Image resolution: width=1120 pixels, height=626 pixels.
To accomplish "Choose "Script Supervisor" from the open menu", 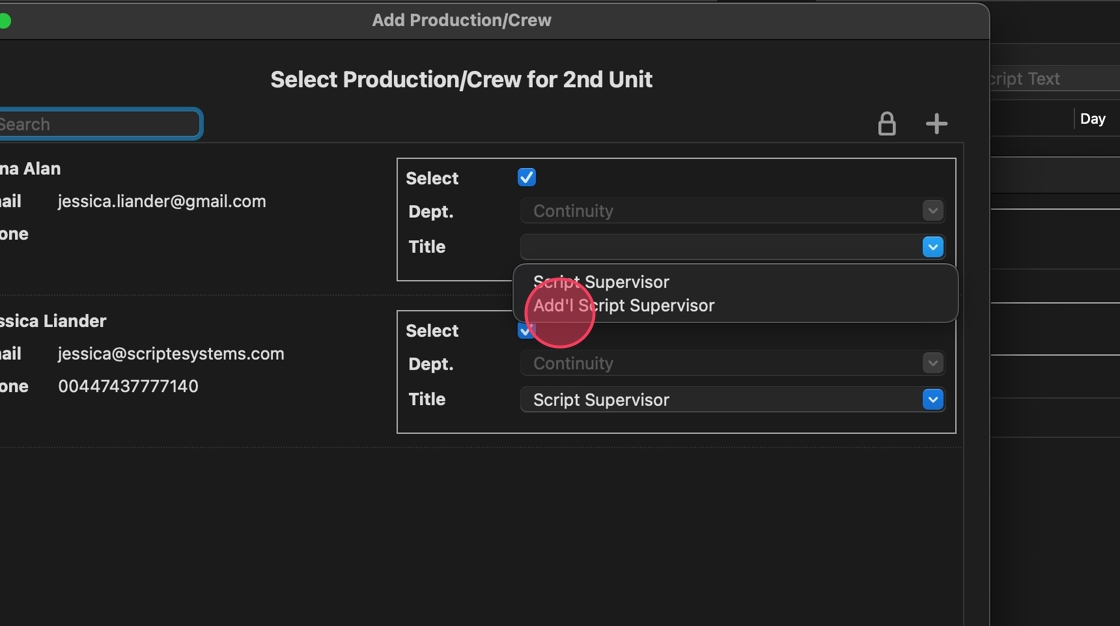I will coord(601,282).
